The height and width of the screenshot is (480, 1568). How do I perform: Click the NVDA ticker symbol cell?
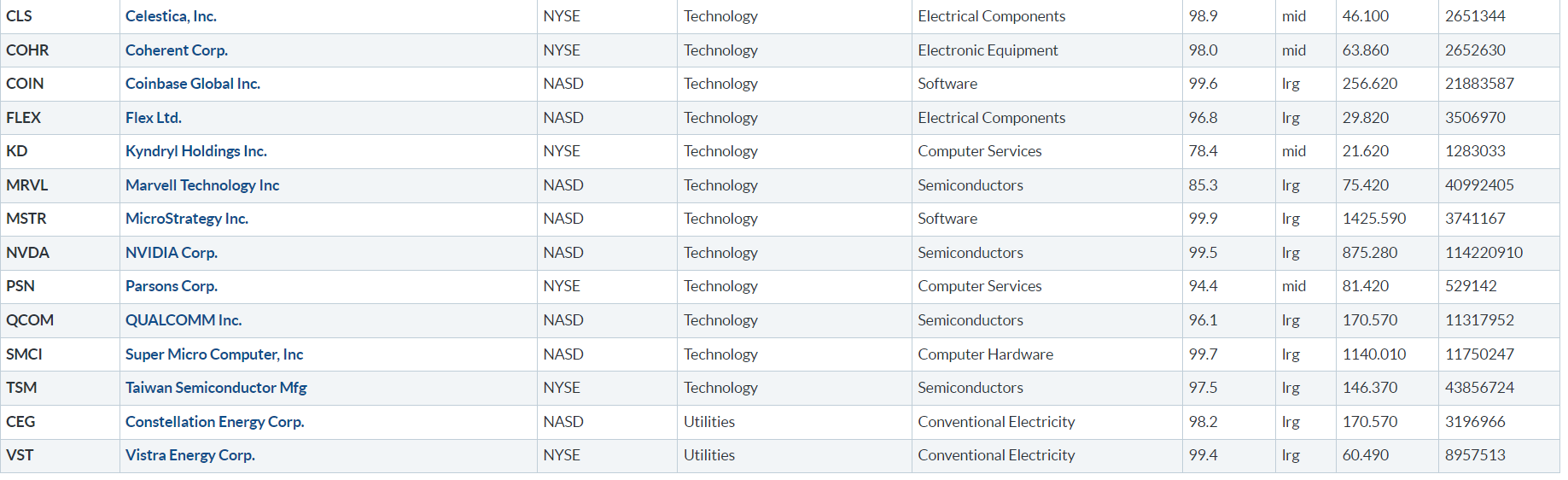pos(27,253)
